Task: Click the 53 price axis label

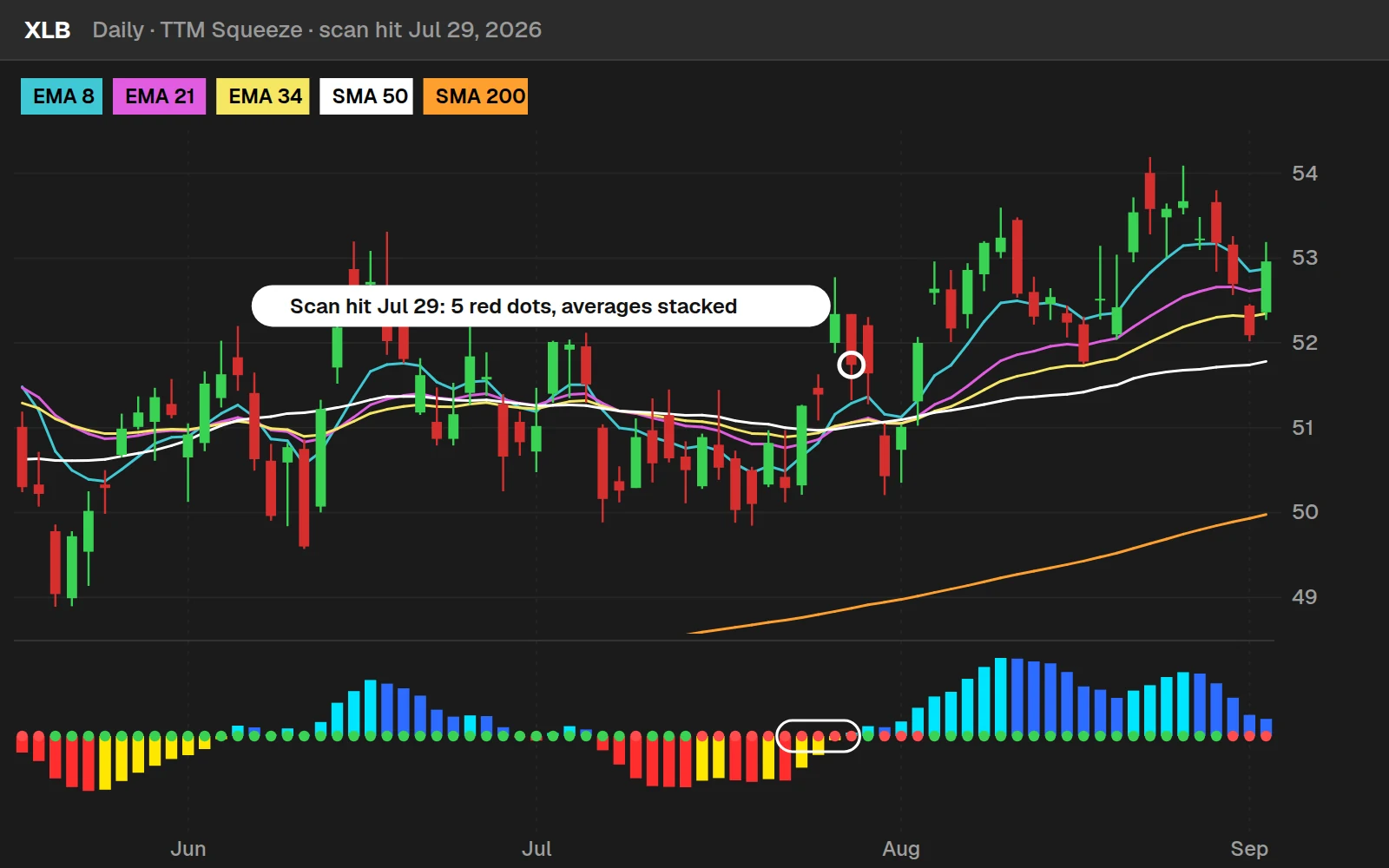Action: pos(1305,258)
